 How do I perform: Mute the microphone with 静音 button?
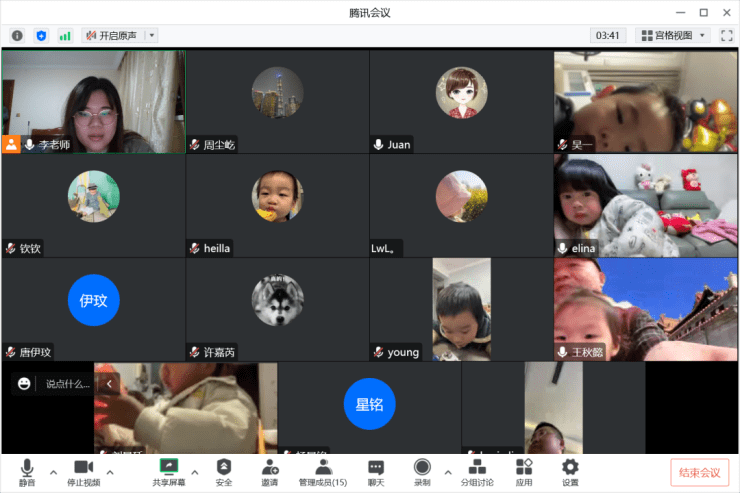point(26,471)
